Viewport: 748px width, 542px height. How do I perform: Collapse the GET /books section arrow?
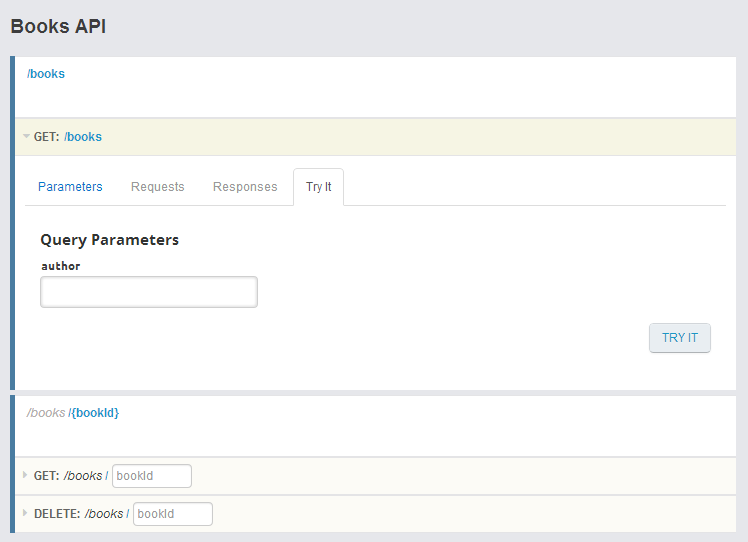click(26, 136)
